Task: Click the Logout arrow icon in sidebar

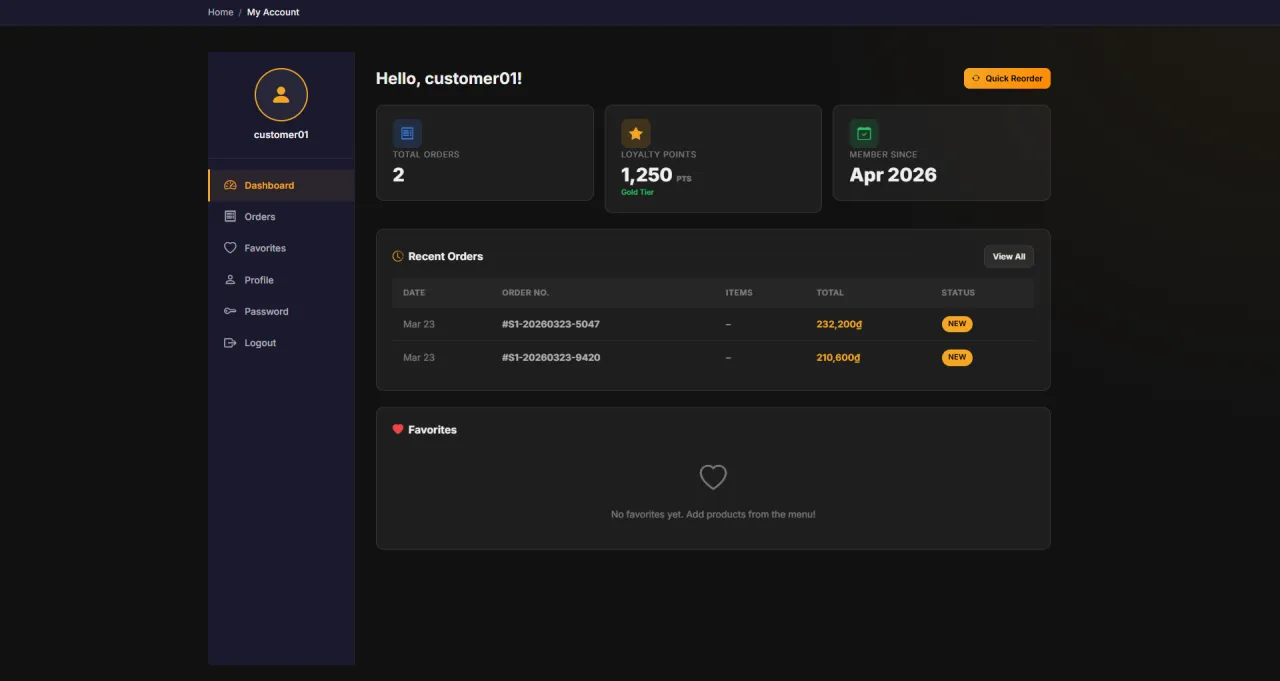Action: [x=230, y=343]
